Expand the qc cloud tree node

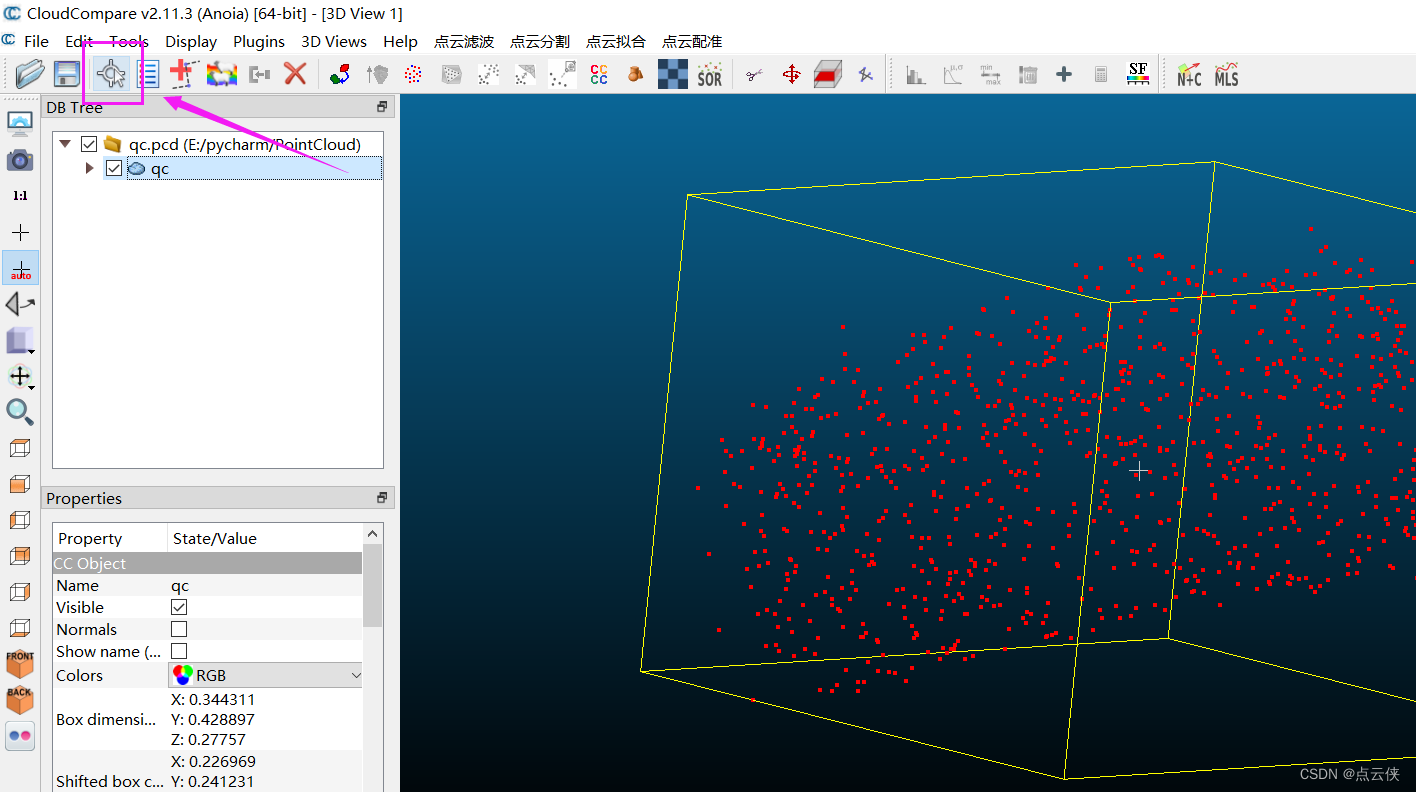89,168
